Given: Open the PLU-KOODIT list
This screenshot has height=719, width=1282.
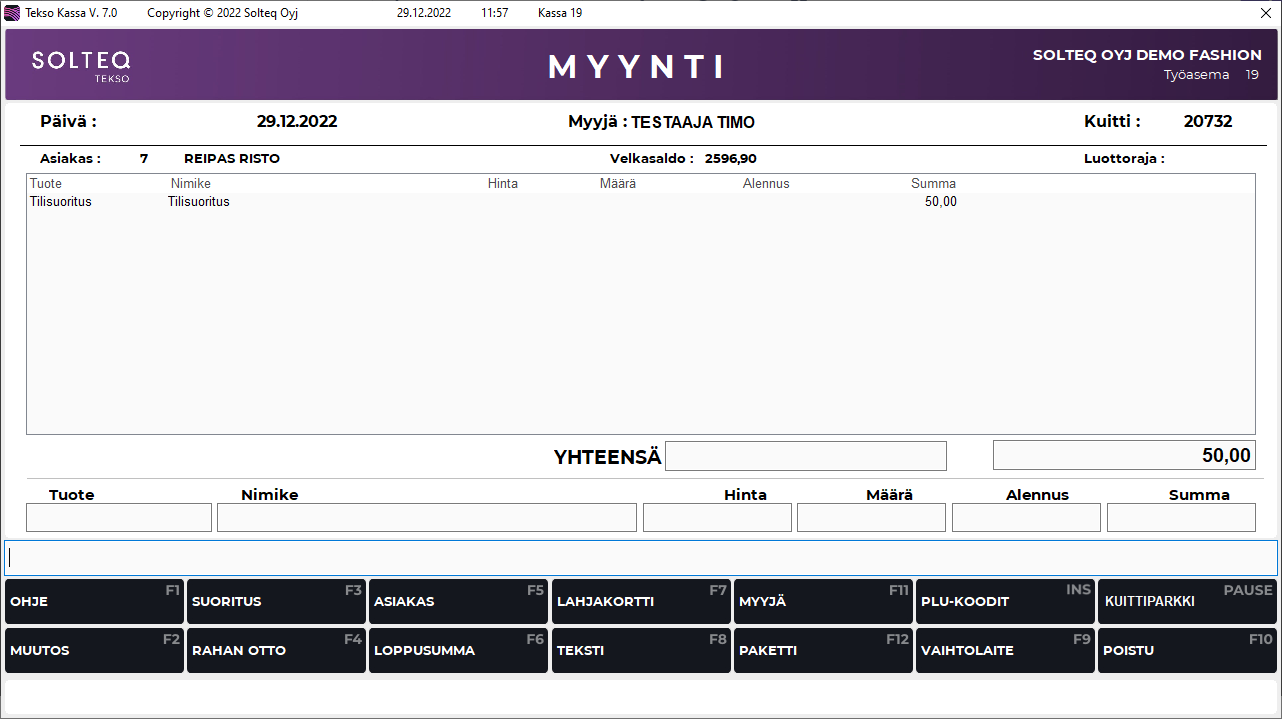Looking at the screenshot, I should (1005, 602).
